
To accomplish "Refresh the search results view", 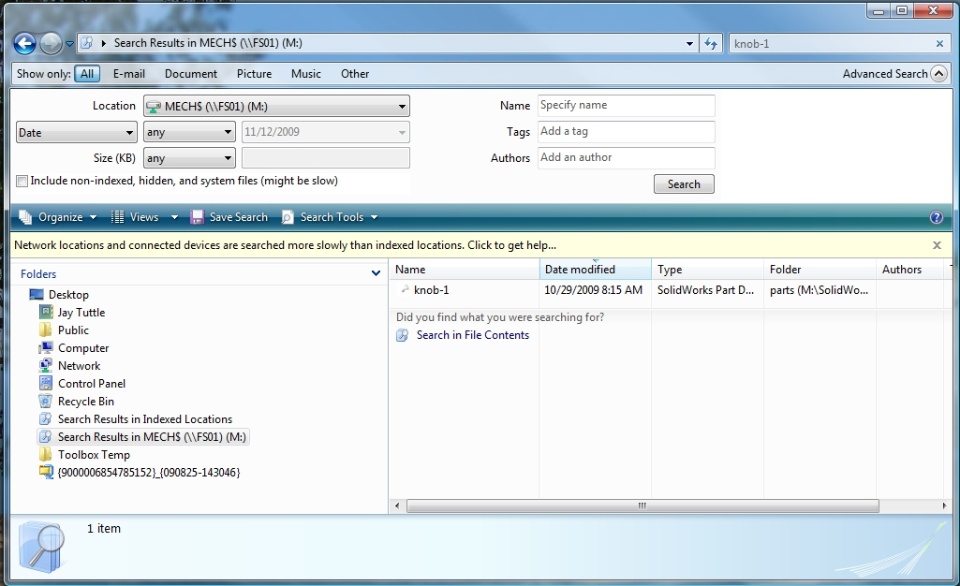I will (710, 43).
